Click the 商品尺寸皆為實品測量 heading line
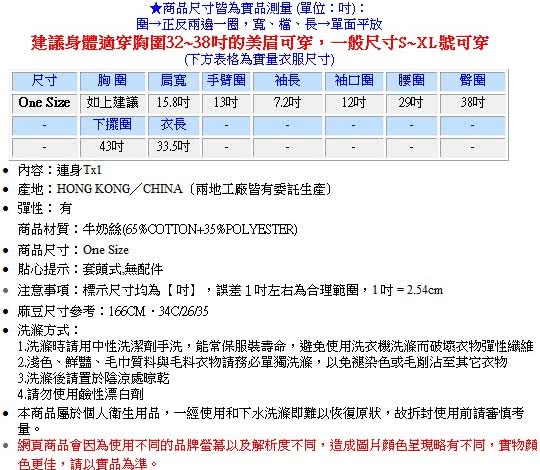This screenshot has height=470, width=540. (257, 8)
